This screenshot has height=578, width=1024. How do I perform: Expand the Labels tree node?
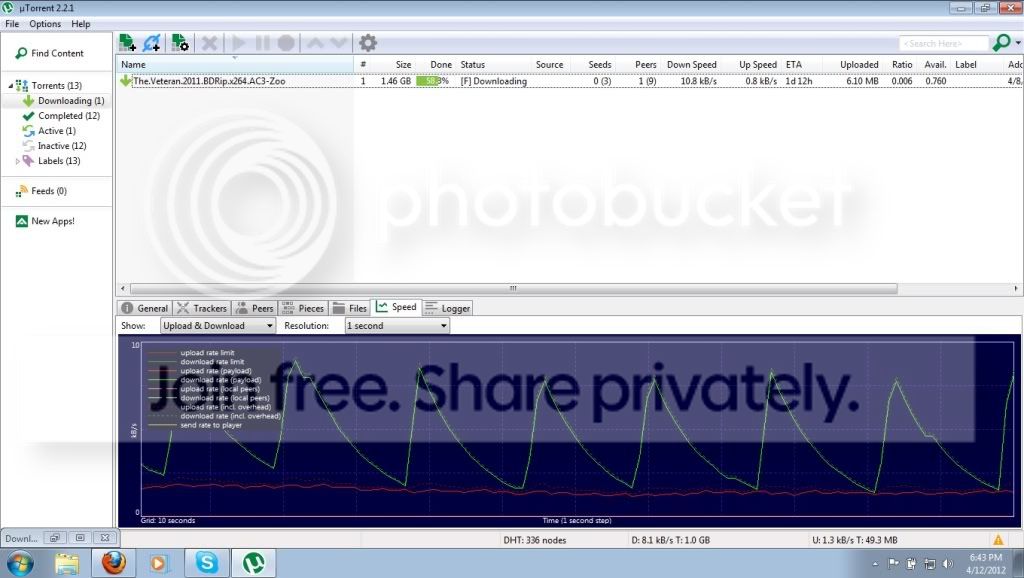(18, 161)
